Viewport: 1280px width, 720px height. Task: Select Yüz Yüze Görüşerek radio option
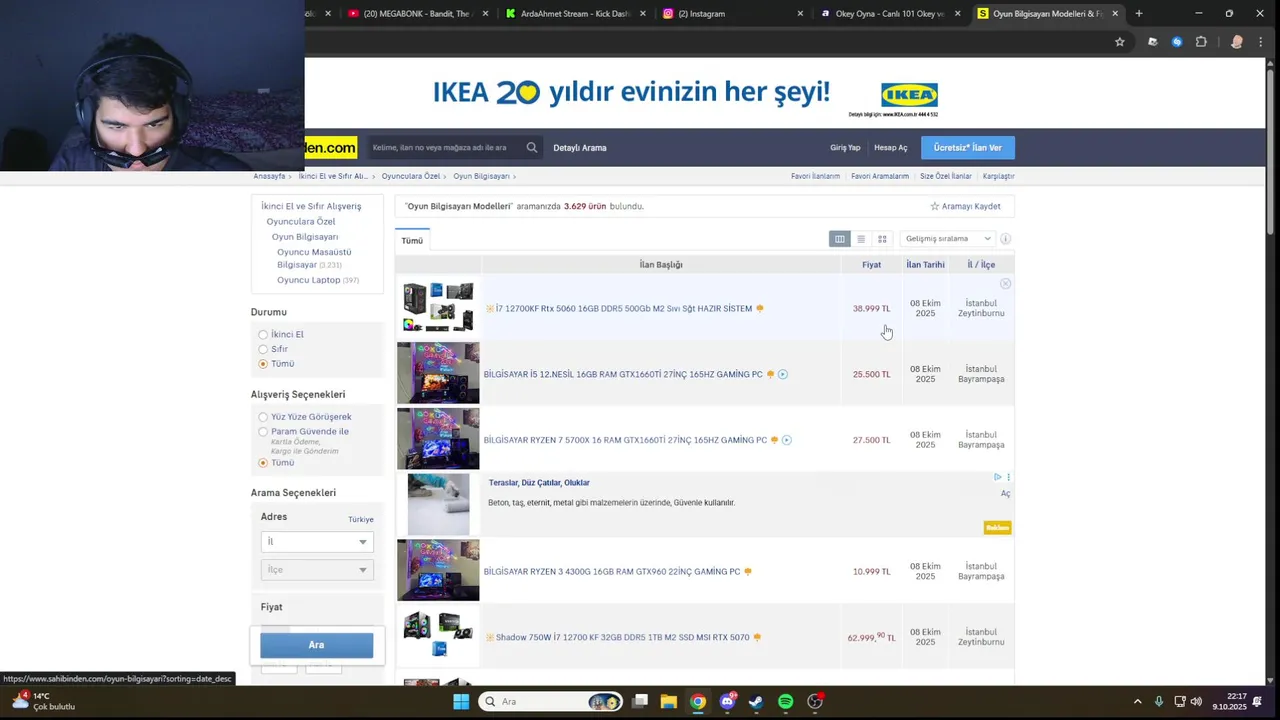(x=263, y=417)
